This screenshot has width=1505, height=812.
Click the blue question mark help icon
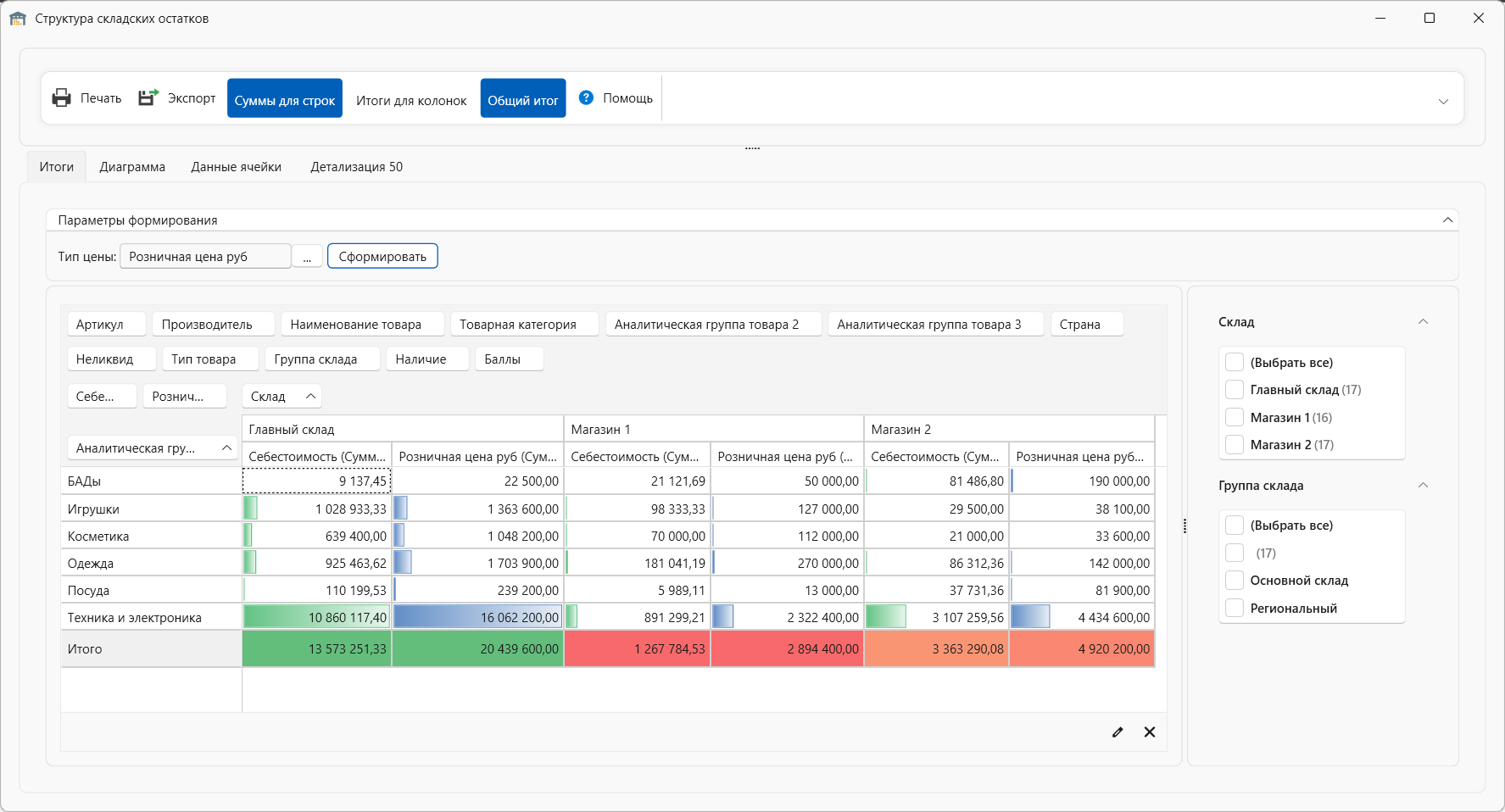[x=586, y=97]
